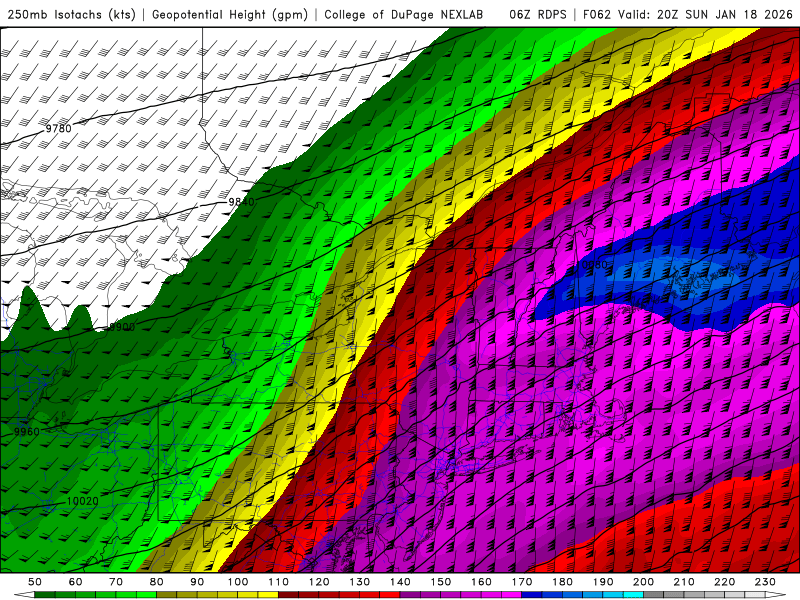Click the 10080 contour label in blue region
This screenshot has width=800, height=600.
(x=592, y=264)
